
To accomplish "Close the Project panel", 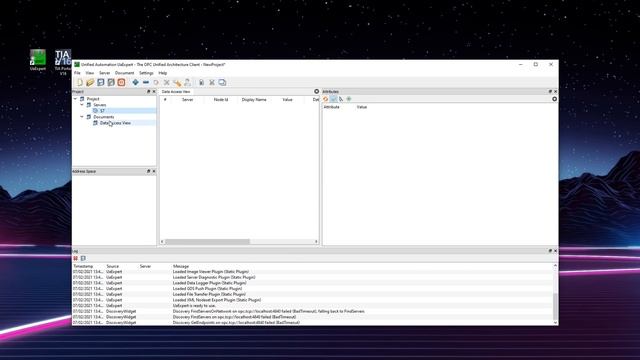I will coord(154,92).
